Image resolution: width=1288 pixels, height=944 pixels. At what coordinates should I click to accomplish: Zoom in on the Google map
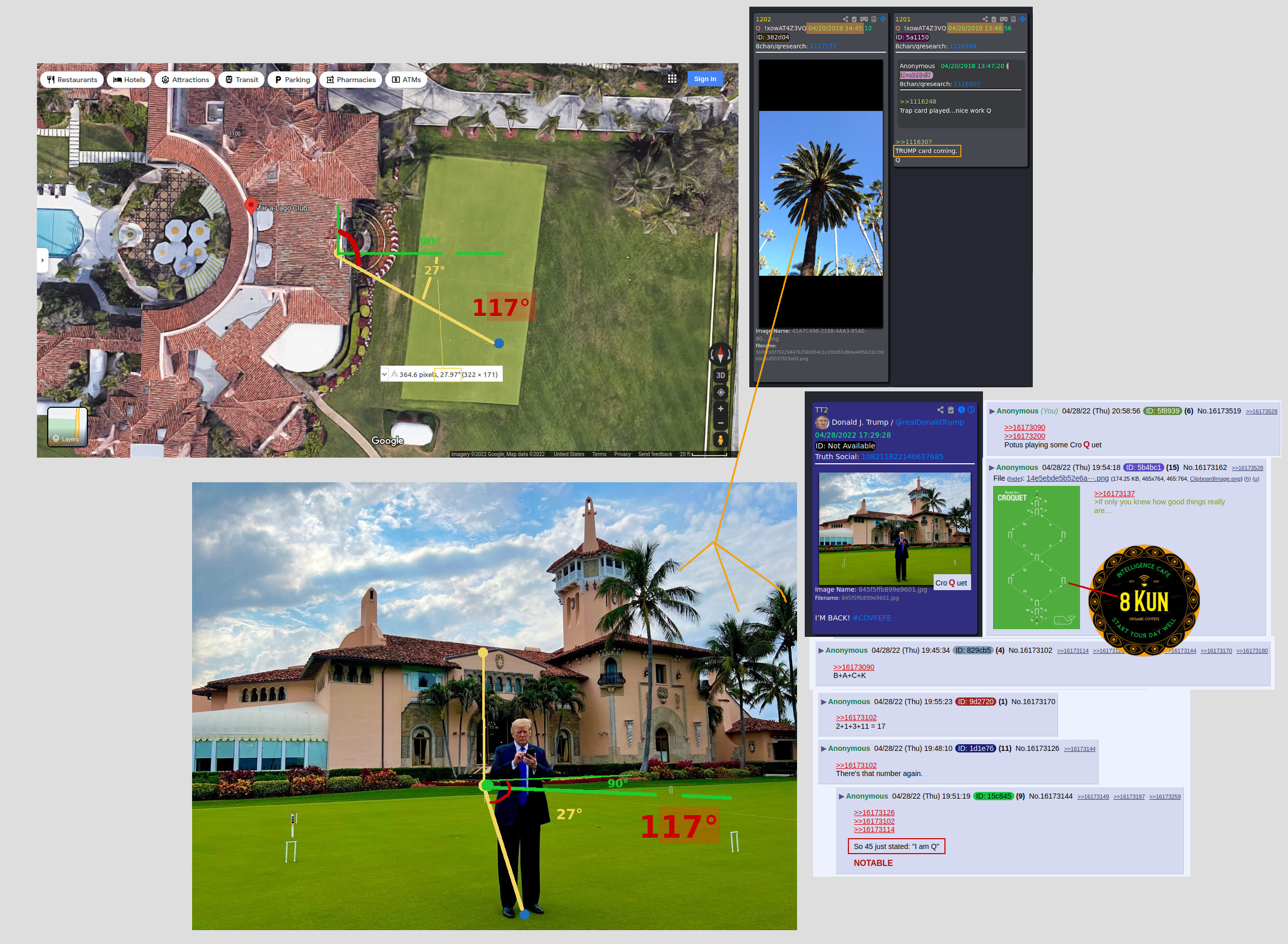[x=721, y=409]
